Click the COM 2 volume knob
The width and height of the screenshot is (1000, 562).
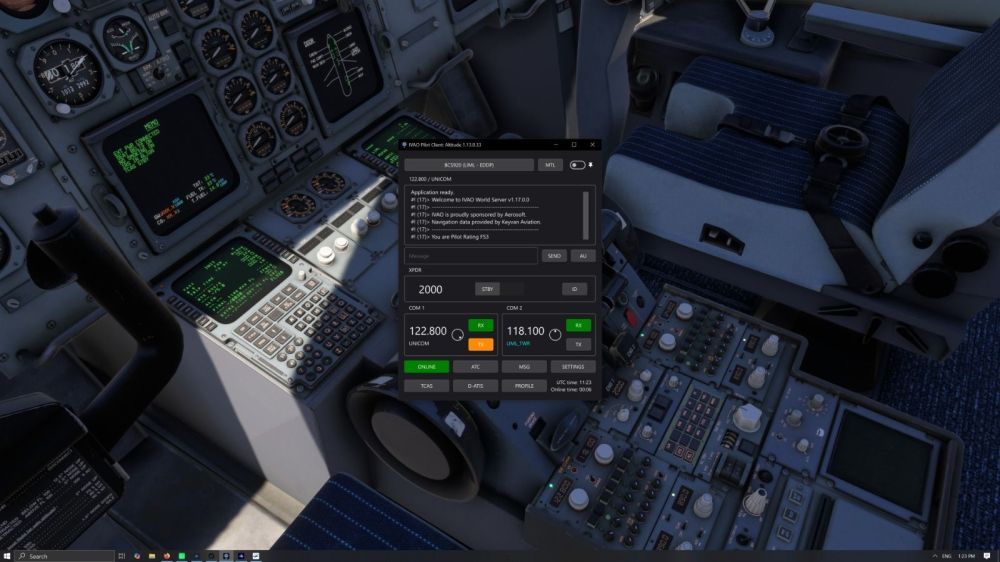[x=555, y=335]
